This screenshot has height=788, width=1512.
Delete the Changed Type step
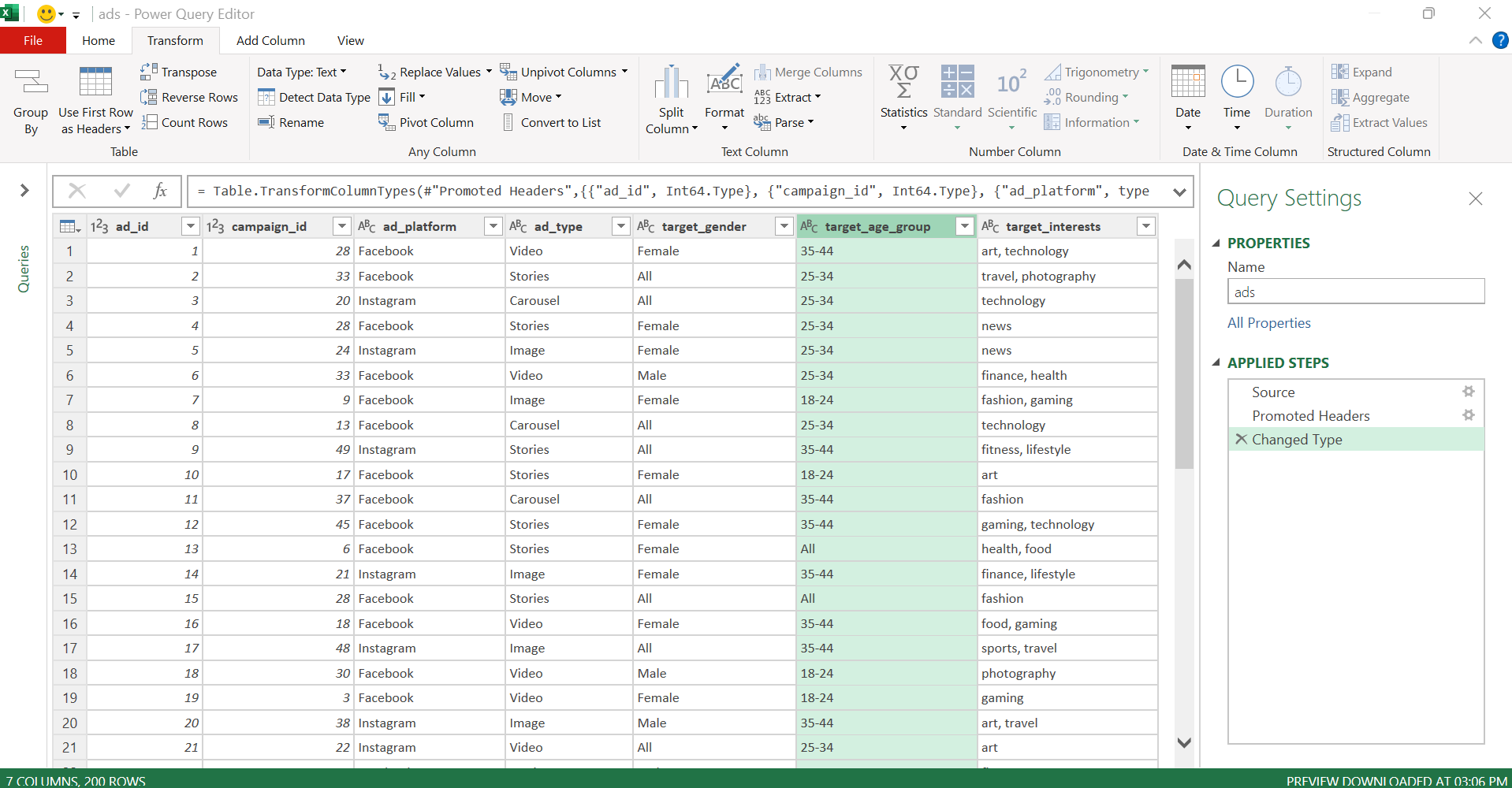click(1241, 439)
